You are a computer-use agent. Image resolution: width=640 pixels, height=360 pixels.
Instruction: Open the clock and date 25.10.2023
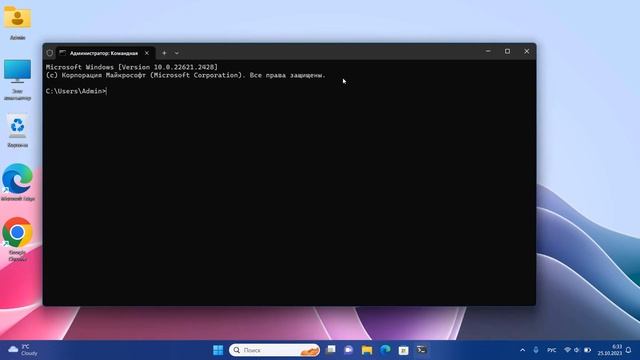(x=610, y=350)
